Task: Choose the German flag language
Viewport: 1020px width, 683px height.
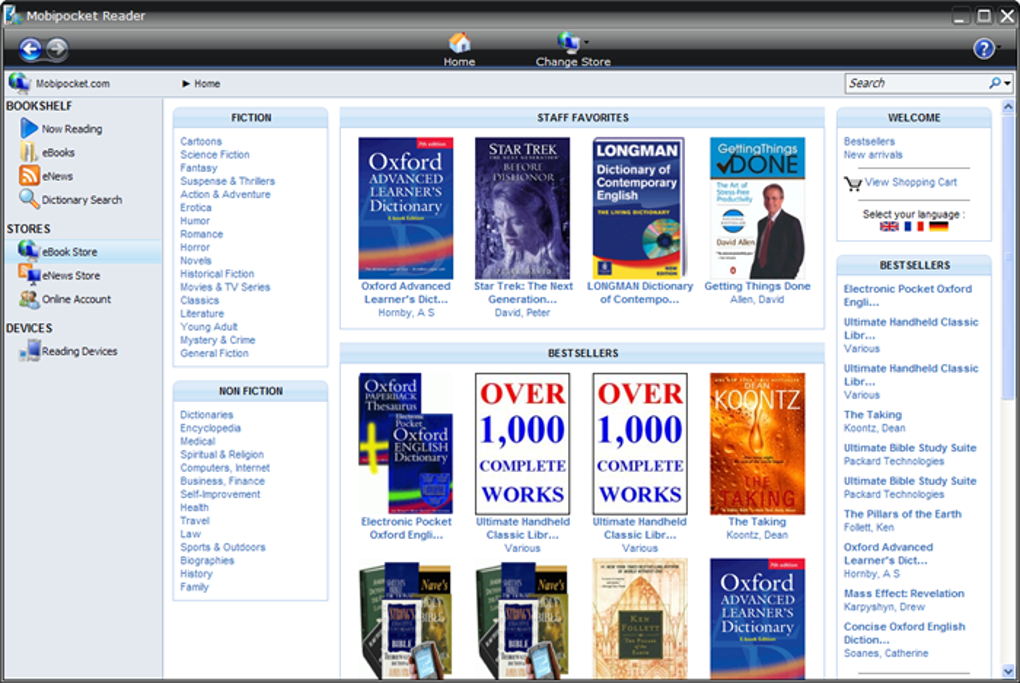Action: 939,226
